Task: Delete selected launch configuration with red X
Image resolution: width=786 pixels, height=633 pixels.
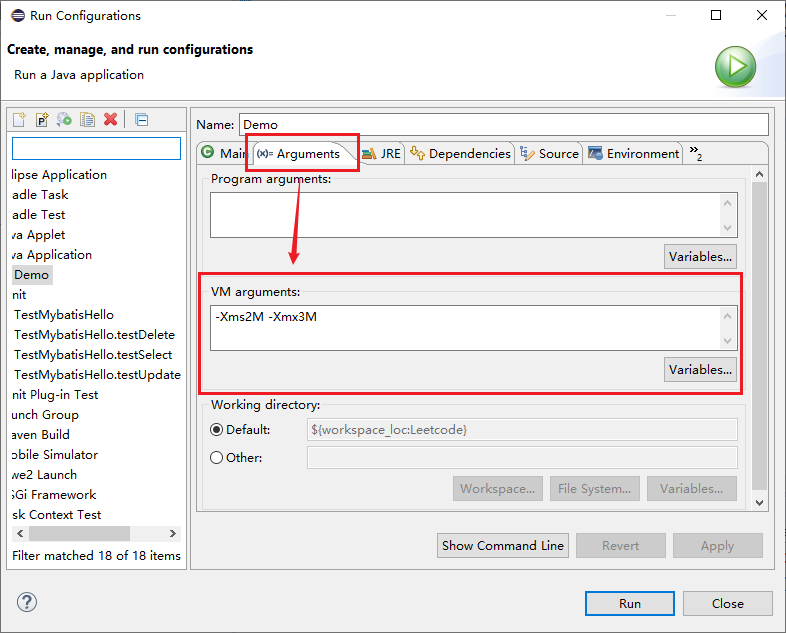Action: point(111,119)
